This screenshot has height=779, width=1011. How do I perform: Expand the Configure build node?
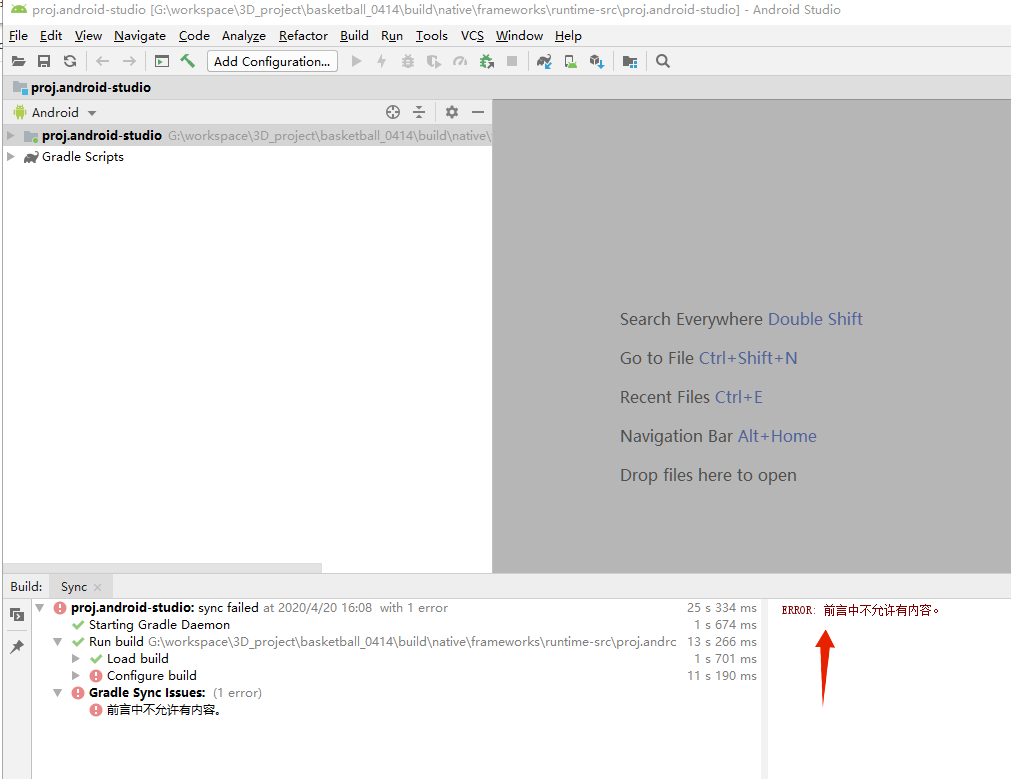(x=75, y=676)
